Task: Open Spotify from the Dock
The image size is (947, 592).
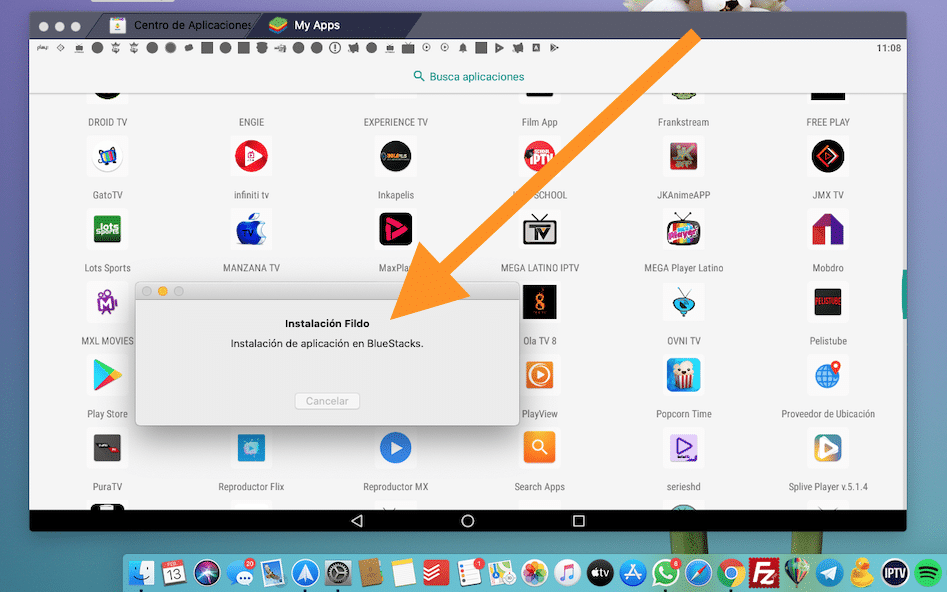Action: 929,574
